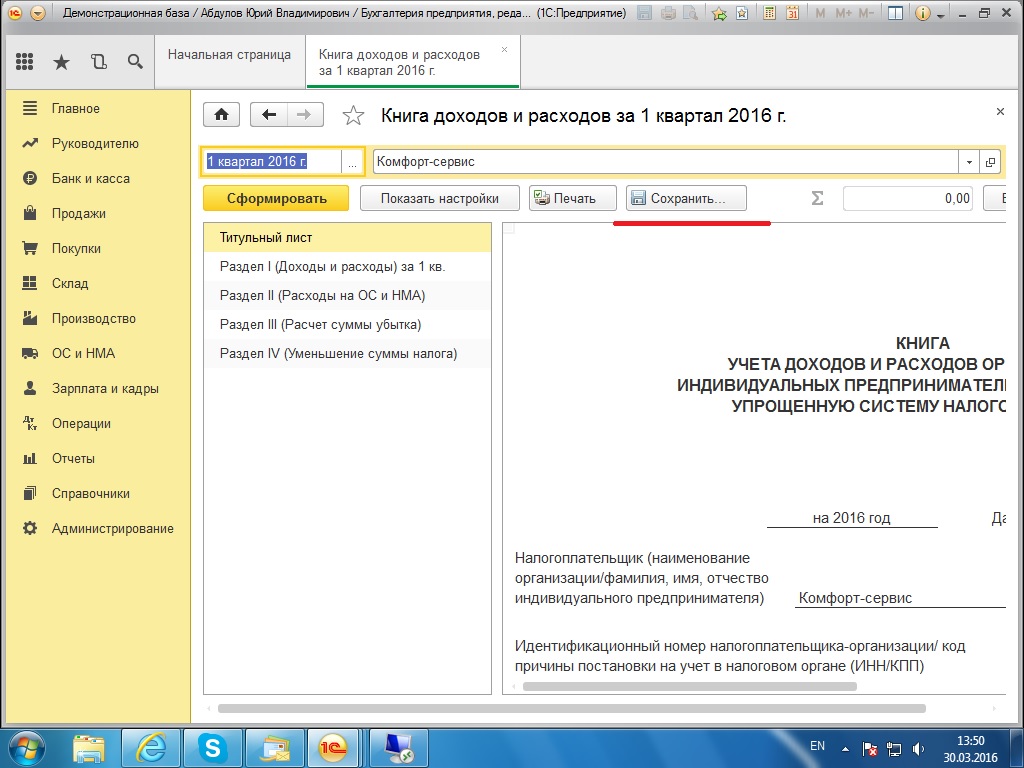Click the Сохранить... button

pos(686,198)
